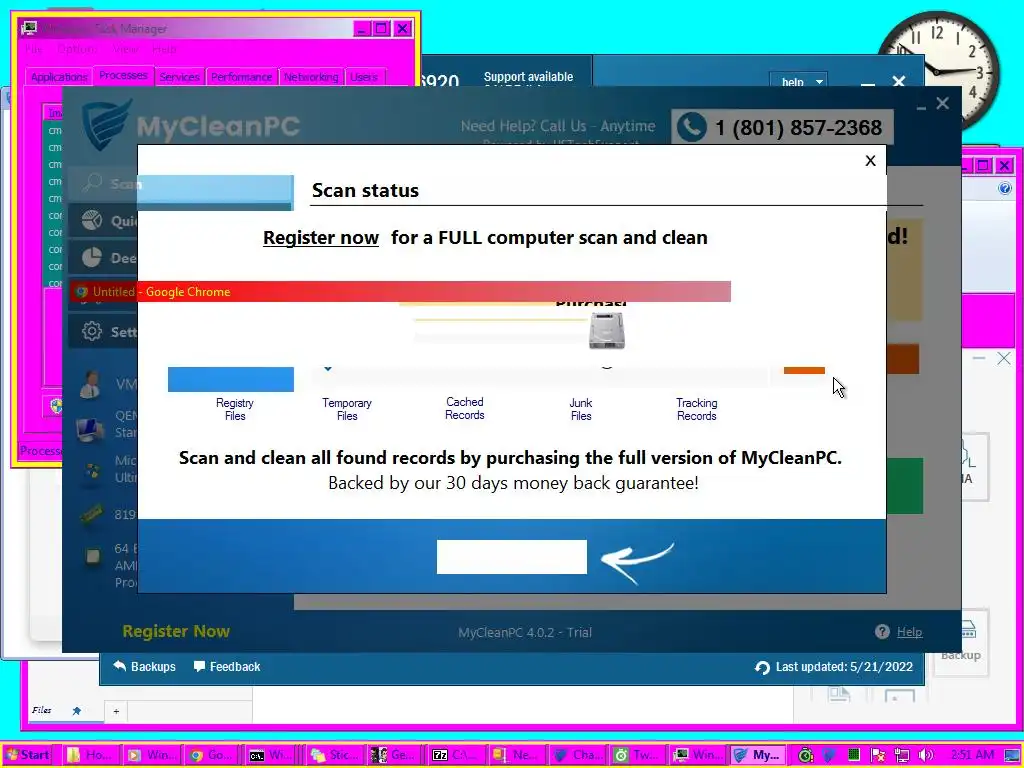Switch to Processes tab in Task Manager
The width and height of the screenshot is (1024, 768).
tap(123, 75)
